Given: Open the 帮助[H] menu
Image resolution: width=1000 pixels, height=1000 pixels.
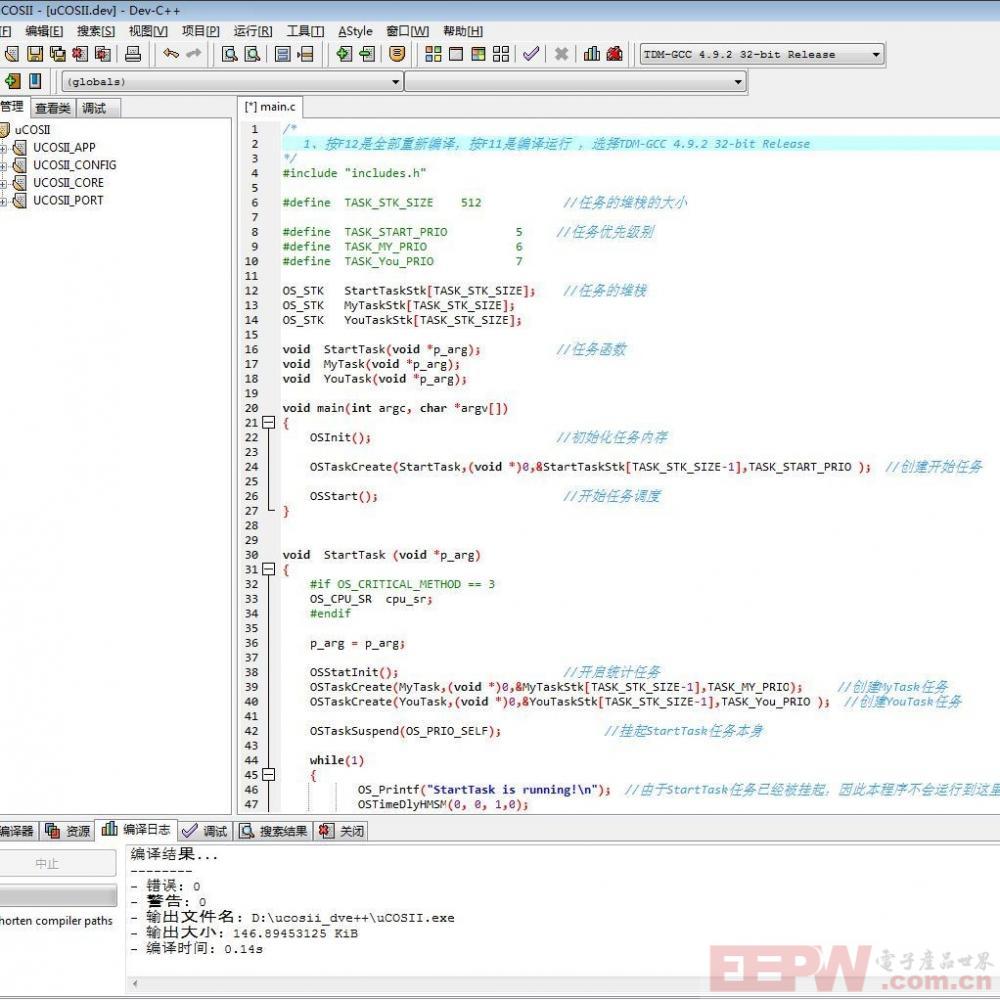Looking at the screenshot, I should pyautogui.click(x=462, y=31).
